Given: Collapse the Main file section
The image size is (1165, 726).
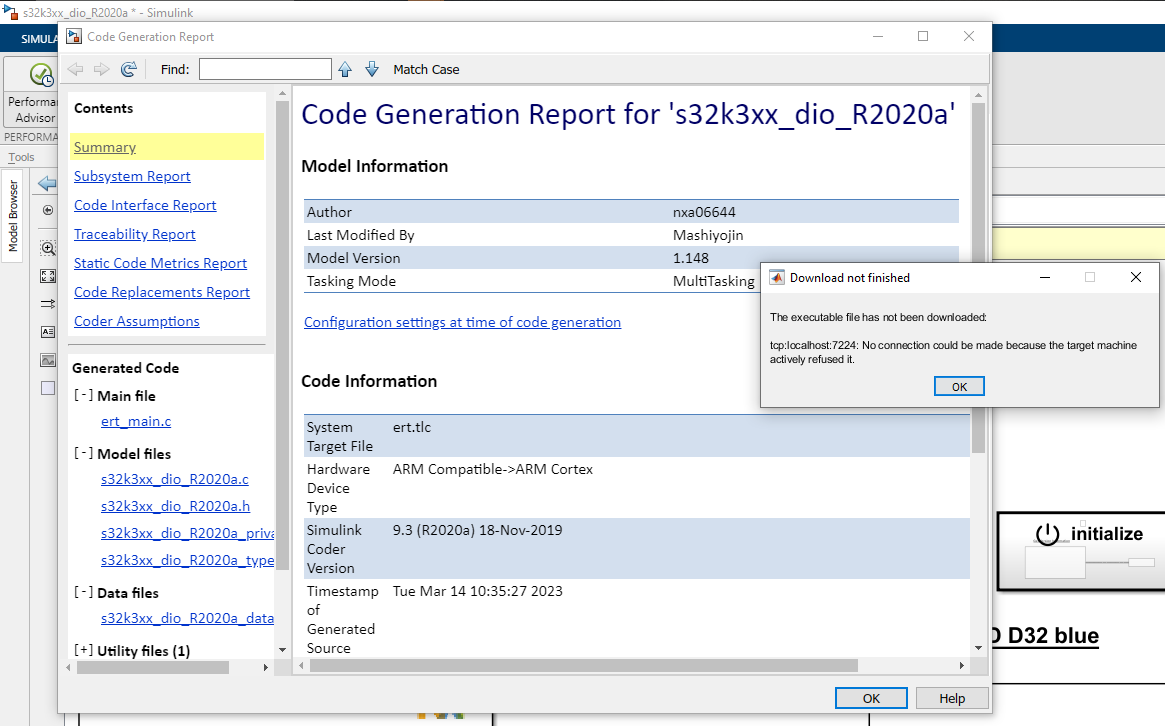Looking at the screenshot, I should point(84,396).
